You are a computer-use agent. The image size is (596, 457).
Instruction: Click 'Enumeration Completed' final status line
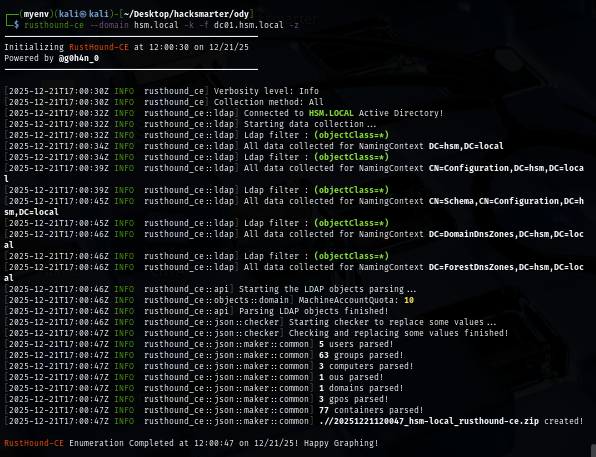point(191,444)
